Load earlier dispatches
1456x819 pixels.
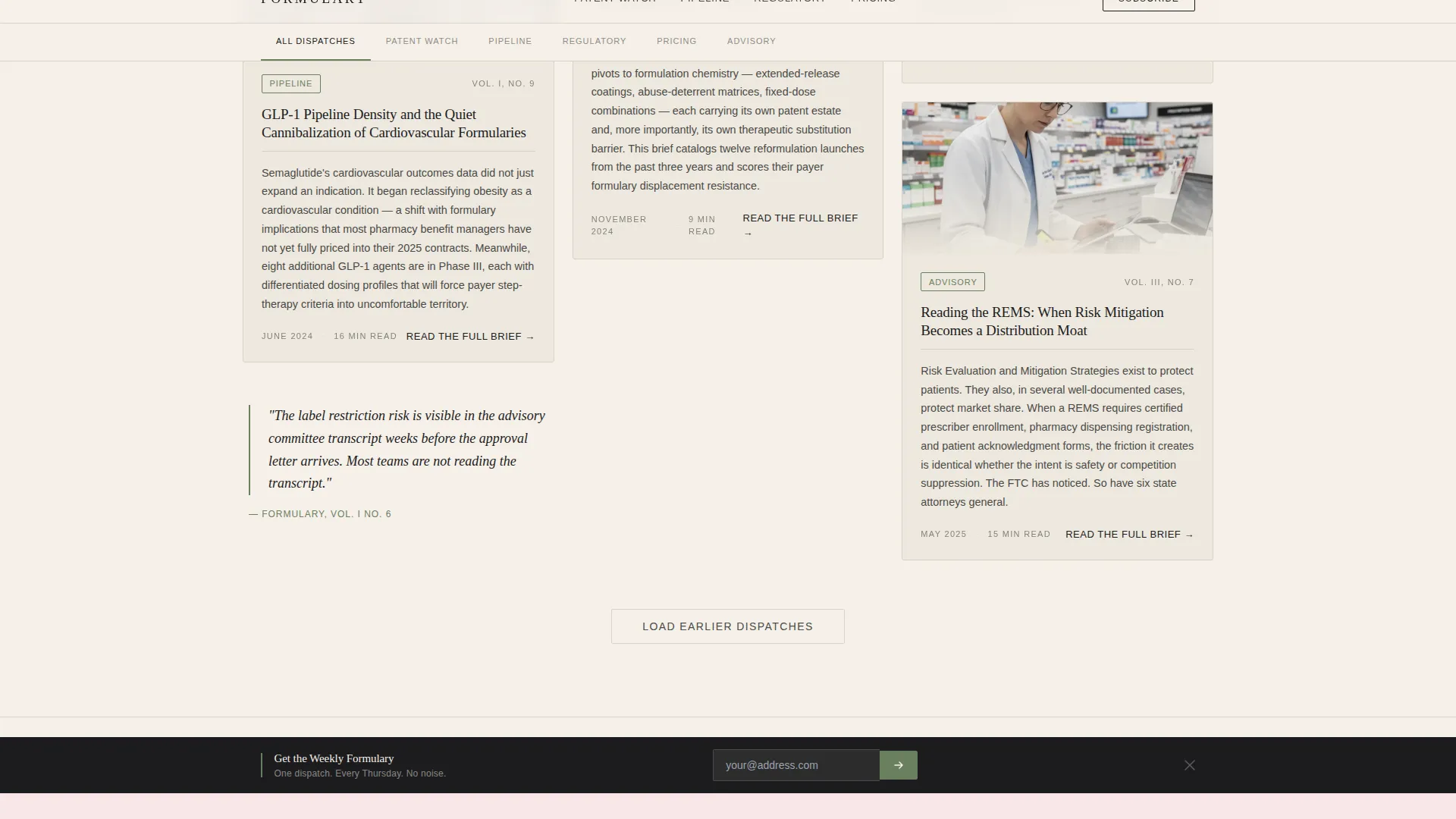pyautogui.click(x=728, y=626)
